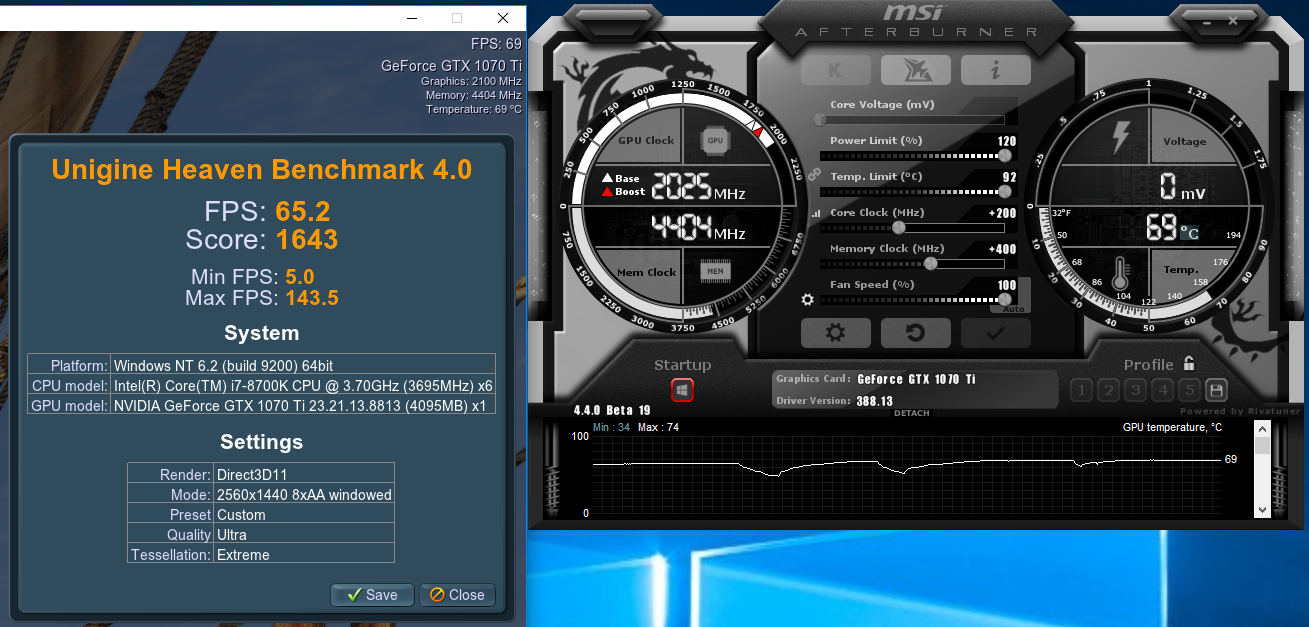Click the Mode value 2560x1440 8xAA windowed
This screenshot has height=627, width=1309.
tap(304, 494)
